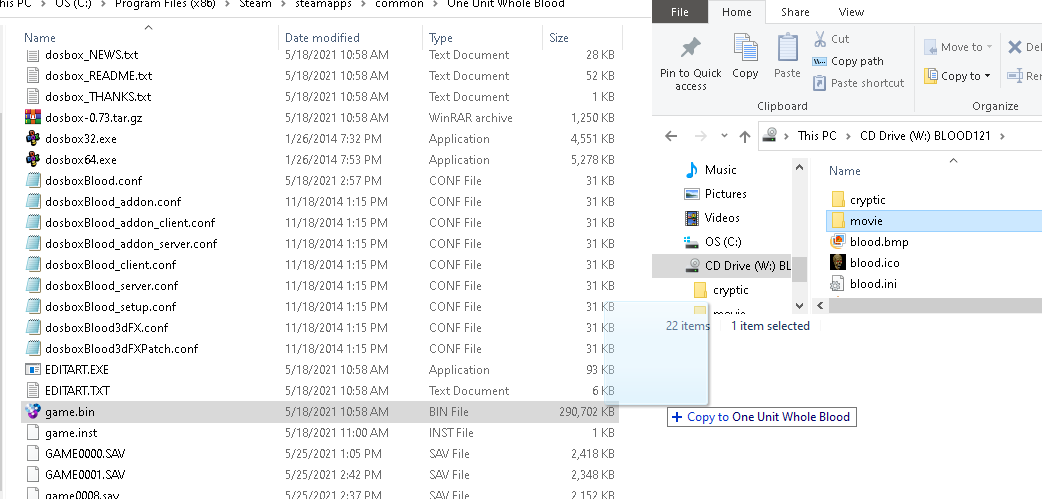The width and height of the screenshot is (1042, 499).
Task: Click the Copy icon in ribbon
Action: [745, 48]
